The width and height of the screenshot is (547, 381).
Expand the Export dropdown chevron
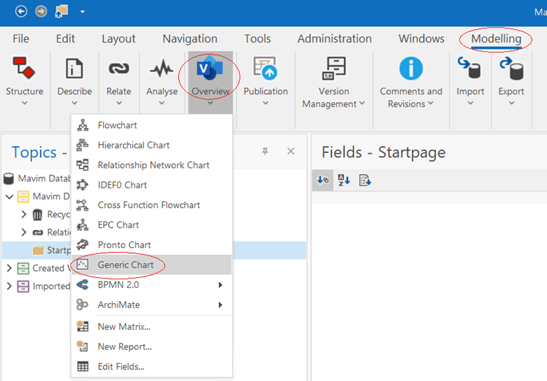pyautogui.click(x=511, y=103)
